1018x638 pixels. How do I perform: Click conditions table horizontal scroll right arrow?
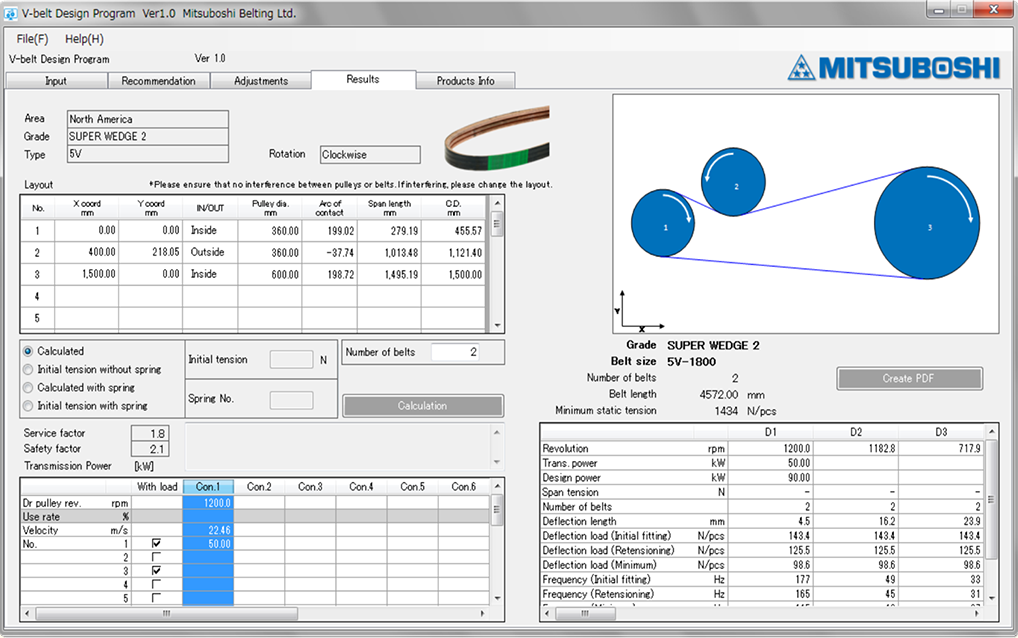[482, 613]
